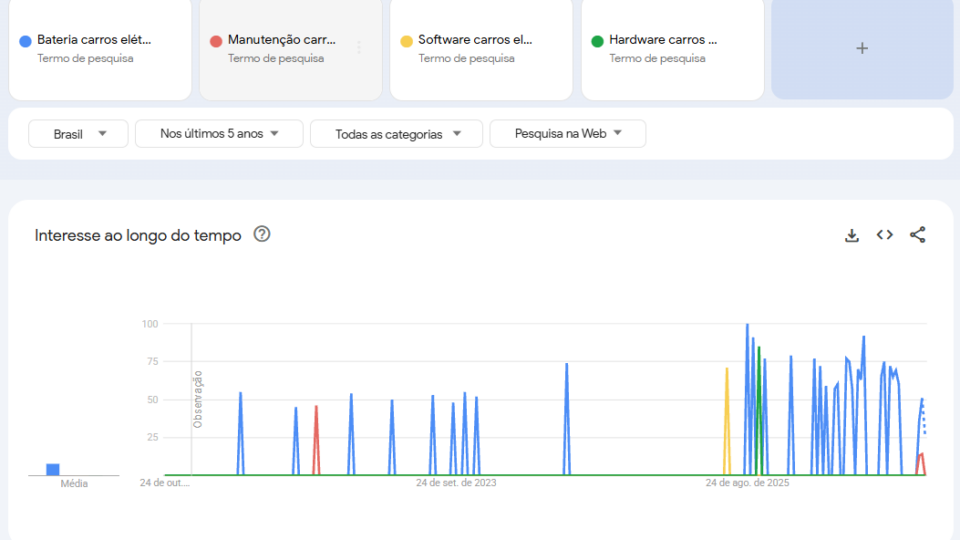Edit the Manutenção carr... search term
Viewport: 960px width, 540px height.
[x=282, y=40]
